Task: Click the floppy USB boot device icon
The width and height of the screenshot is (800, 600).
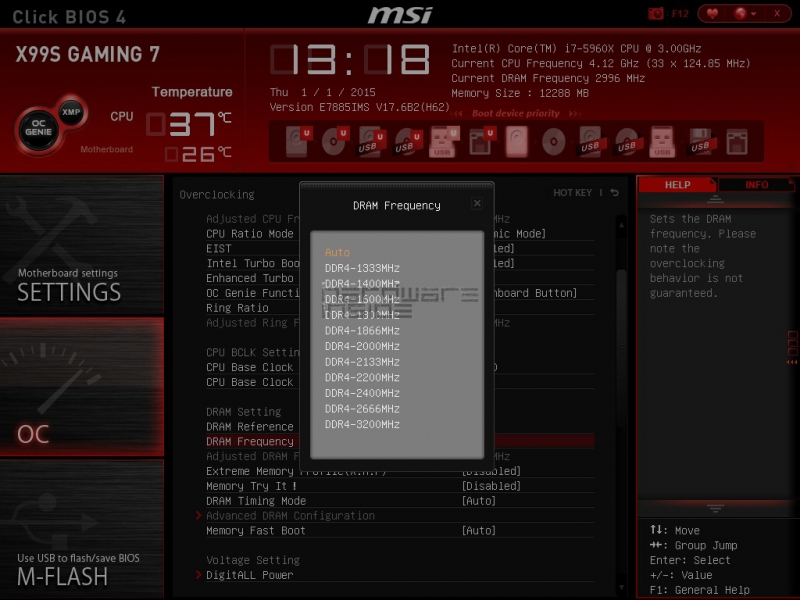Action: [701, 141]
